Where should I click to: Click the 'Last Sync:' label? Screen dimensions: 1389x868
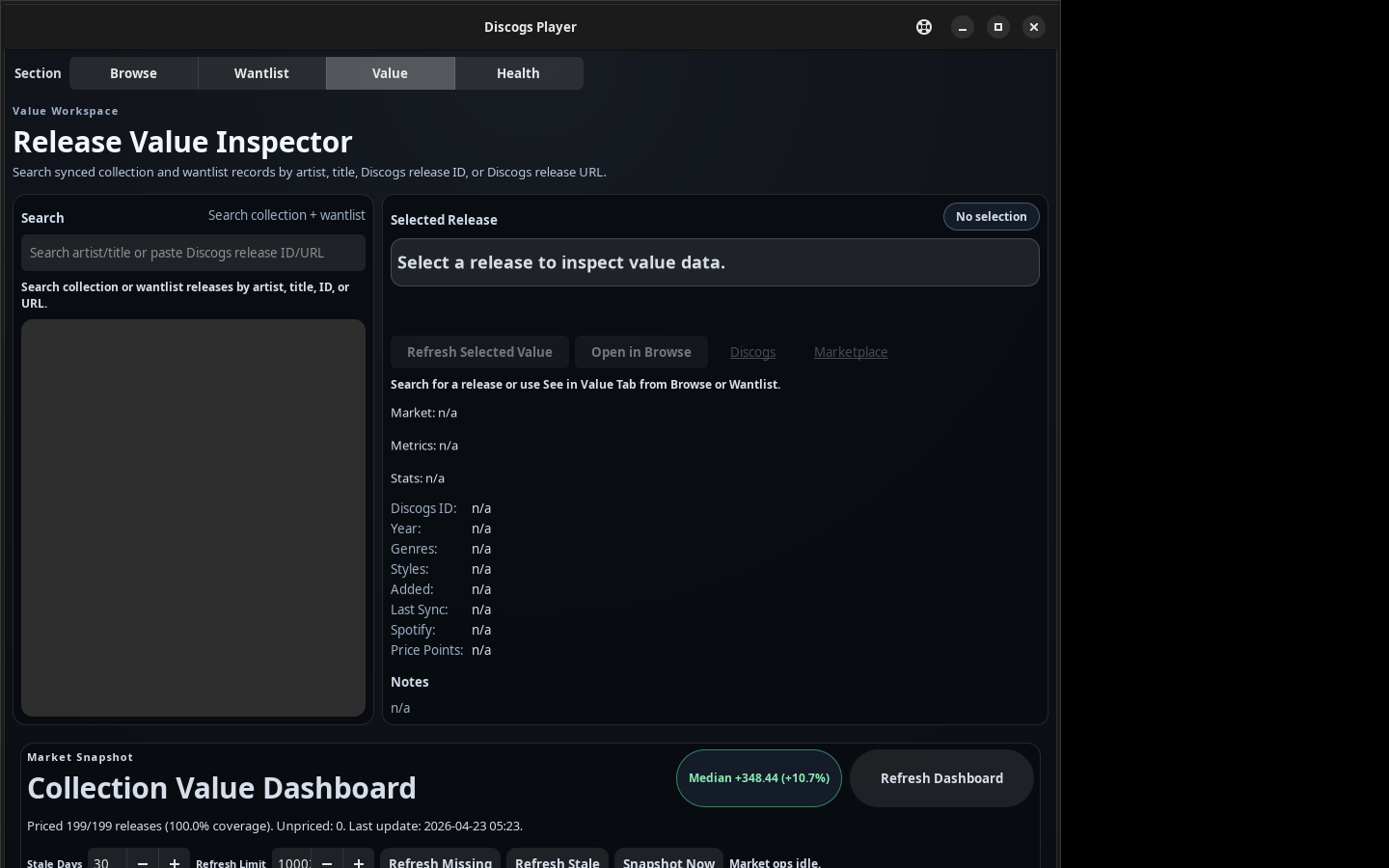coord(419,610)
